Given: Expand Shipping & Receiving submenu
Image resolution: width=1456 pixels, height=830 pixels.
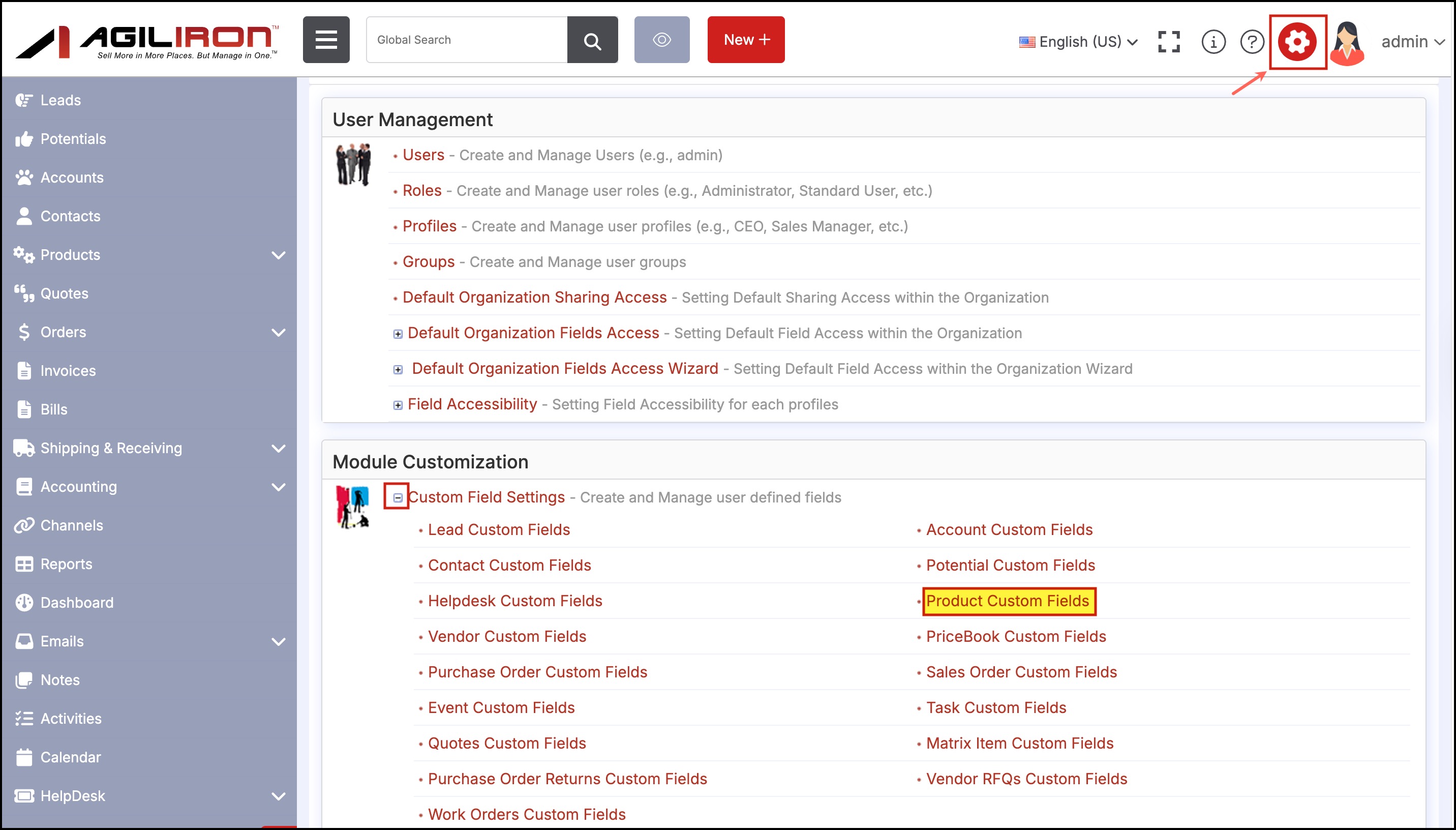Looking at the screenshot, I should point(279,449).
